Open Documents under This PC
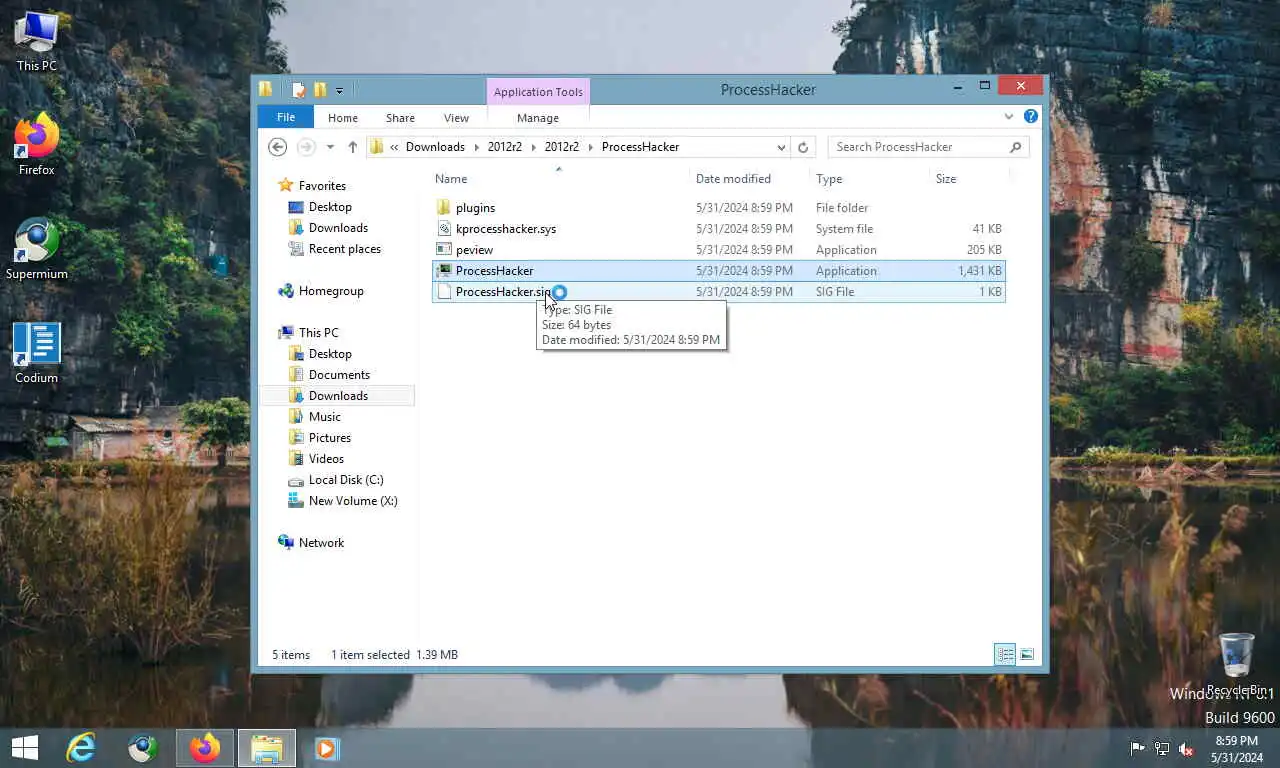The image size is (1280, 768). [339, 375]
